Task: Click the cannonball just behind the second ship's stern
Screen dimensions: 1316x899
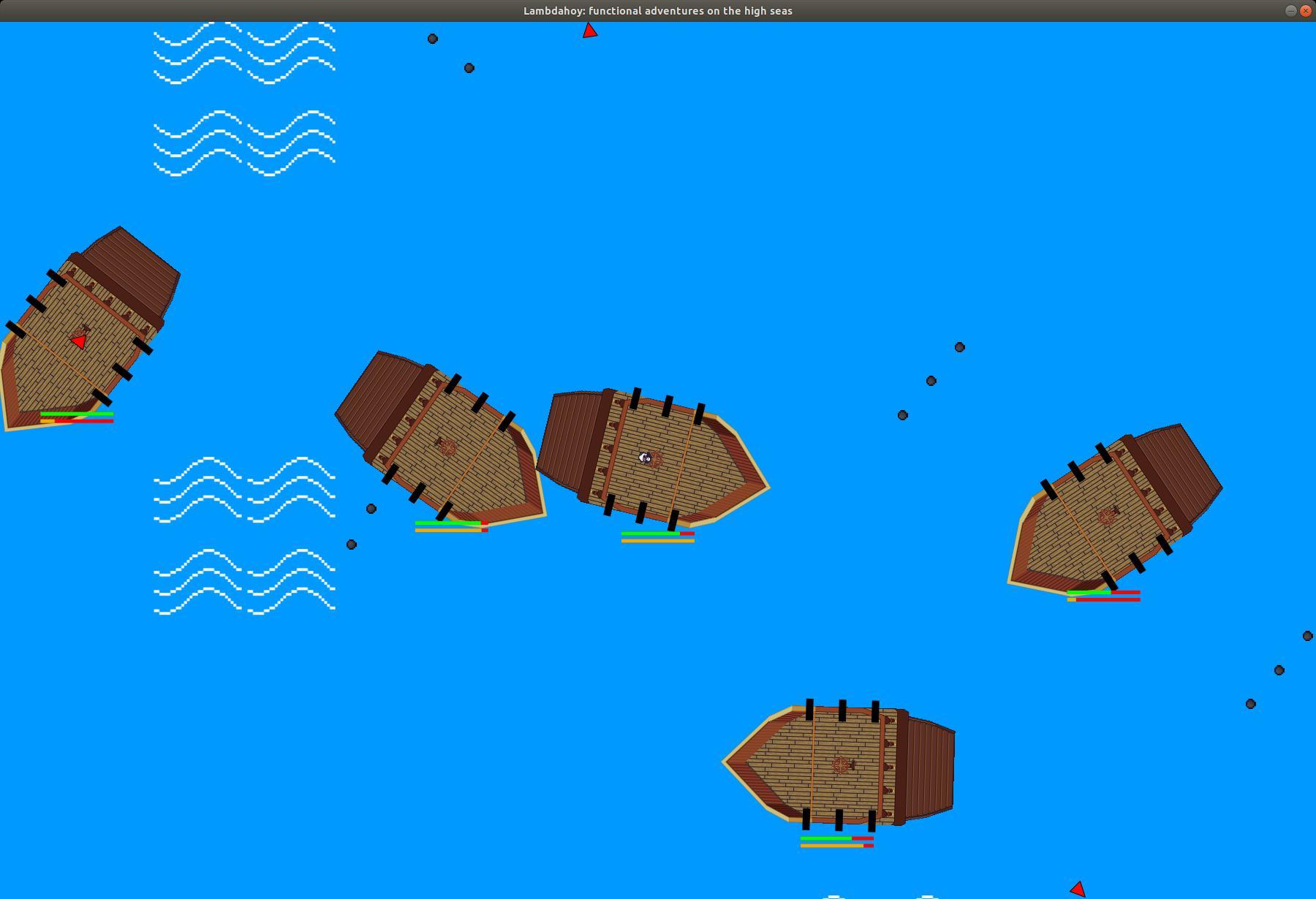Action: [x=371, y=509]
